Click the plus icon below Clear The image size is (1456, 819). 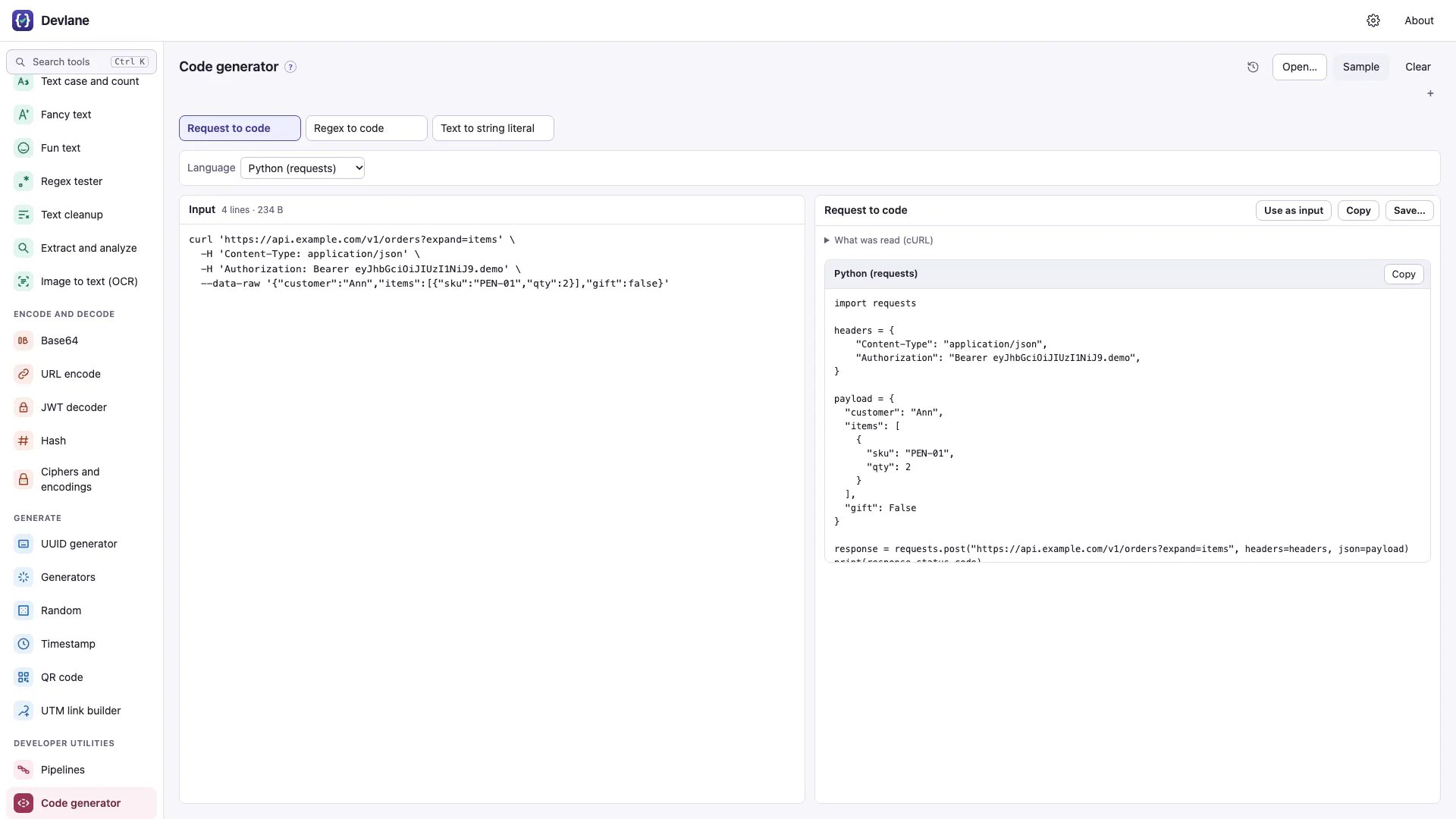tap(1430, 93)
